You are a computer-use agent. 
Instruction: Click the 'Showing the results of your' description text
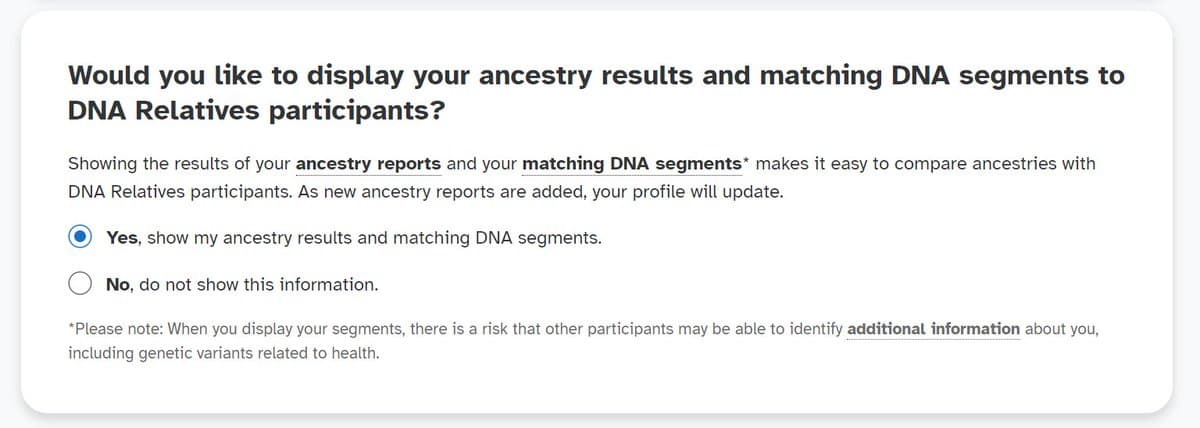(x=180, y=163)
